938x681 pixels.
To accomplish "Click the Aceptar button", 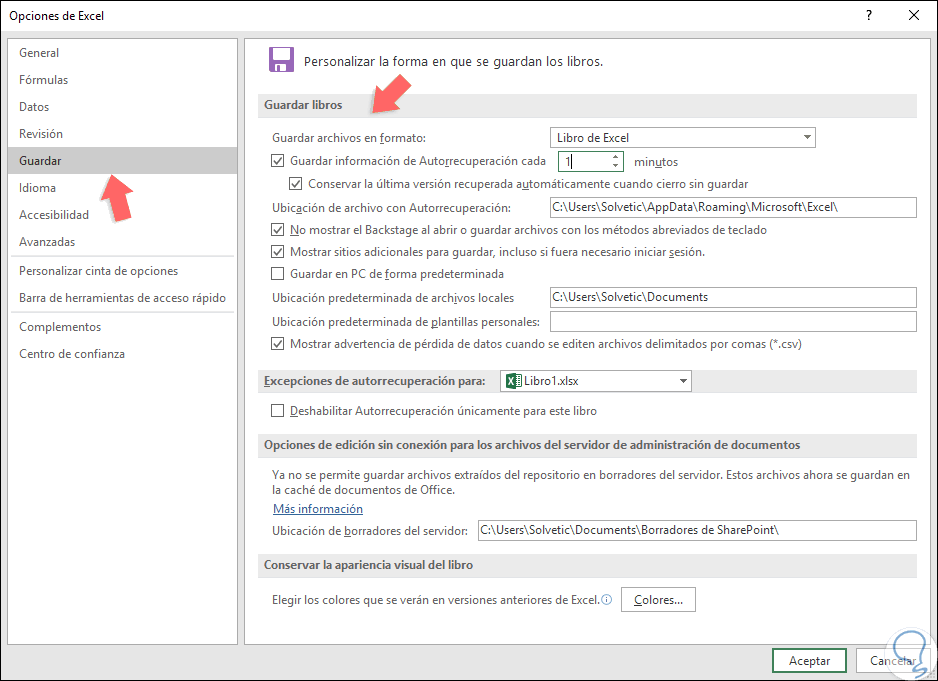I will (x=809, y=661).
